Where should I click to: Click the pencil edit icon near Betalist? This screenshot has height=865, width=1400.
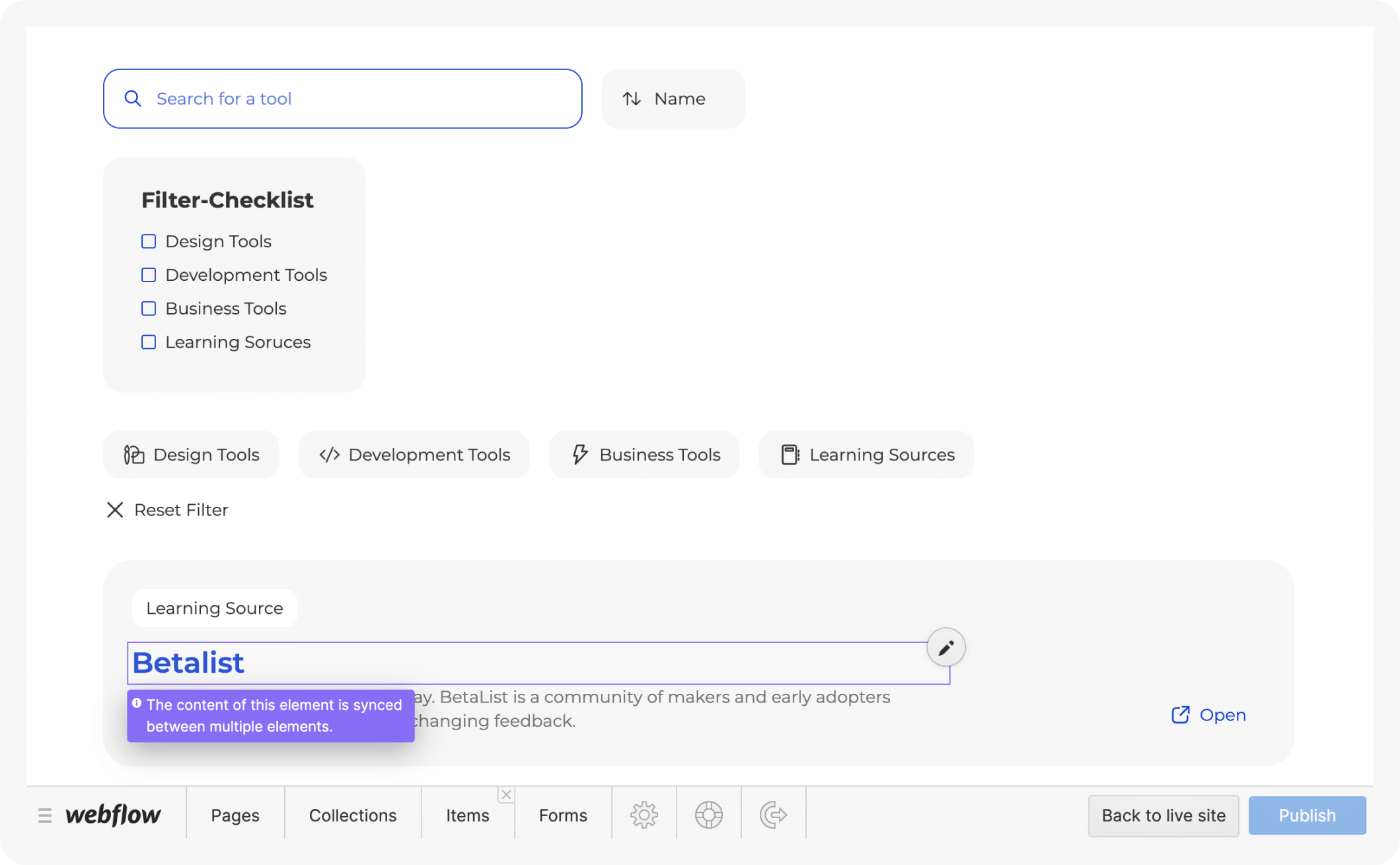point(946,647)
